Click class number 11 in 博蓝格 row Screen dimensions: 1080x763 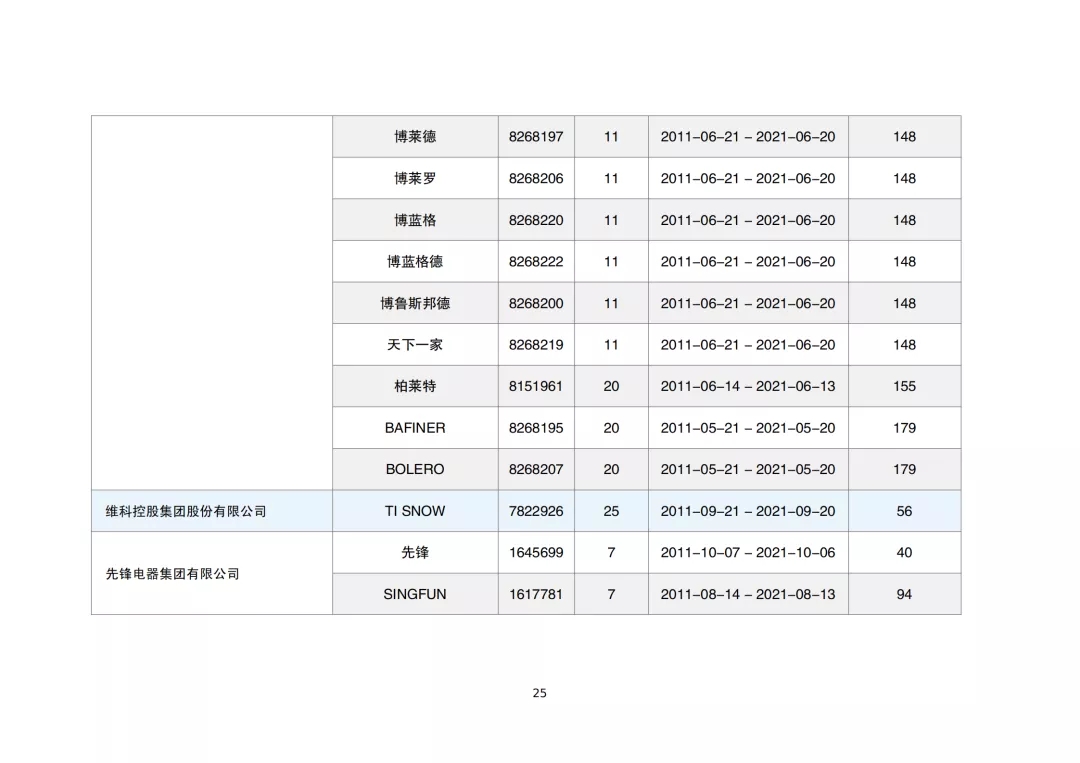tap(611, 220)
